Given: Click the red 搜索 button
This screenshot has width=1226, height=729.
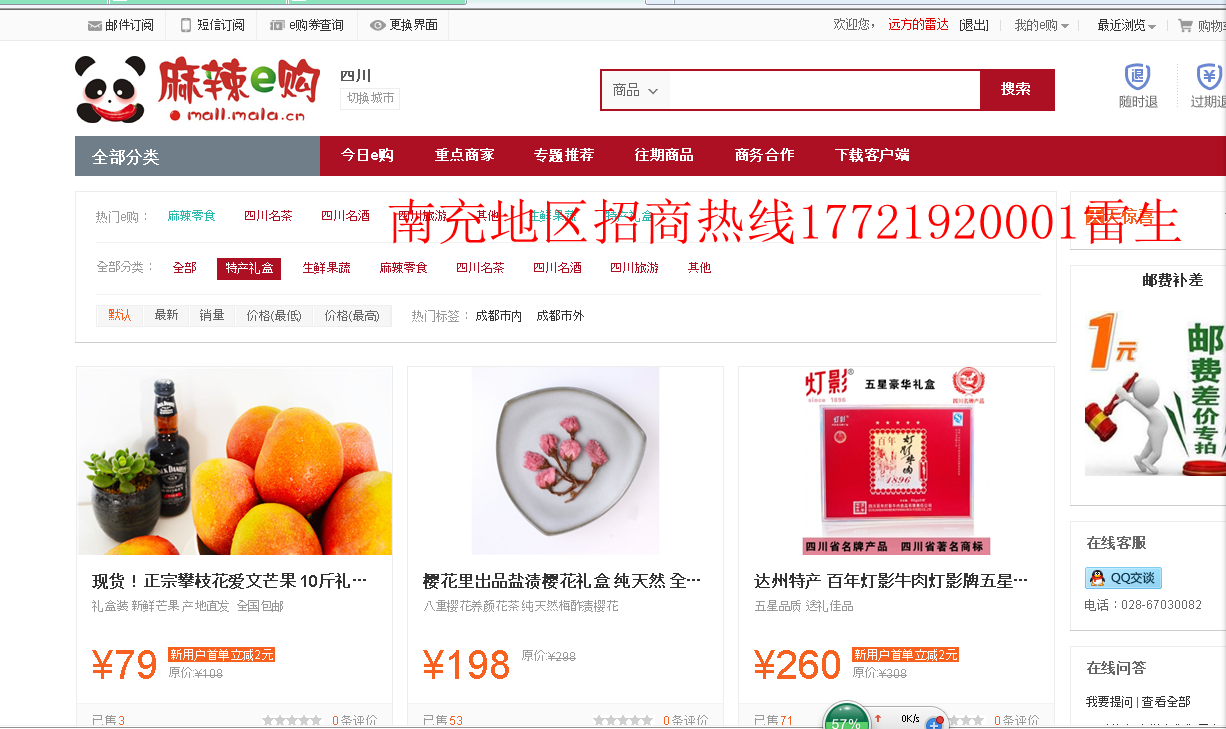Looking at the screenshot, I should [1016, 90].
